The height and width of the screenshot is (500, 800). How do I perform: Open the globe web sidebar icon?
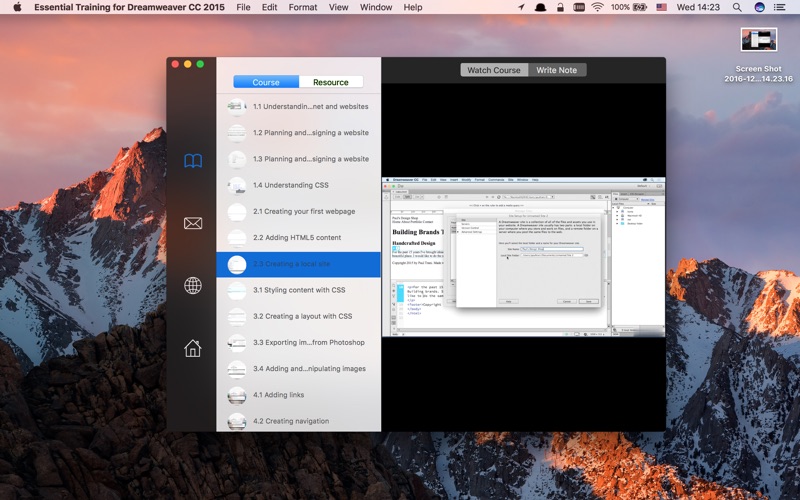(x=193, y=285)
